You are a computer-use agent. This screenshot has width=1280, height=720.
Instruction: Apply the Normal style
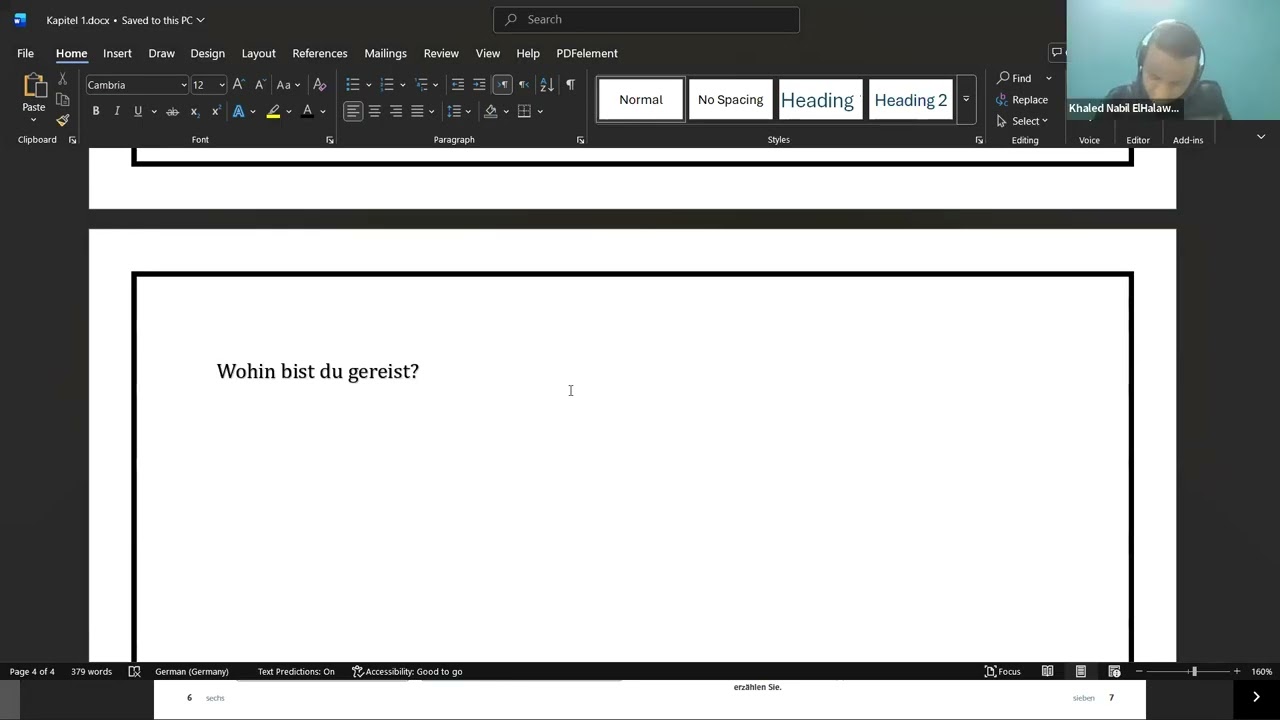click(x=641, y=99)
